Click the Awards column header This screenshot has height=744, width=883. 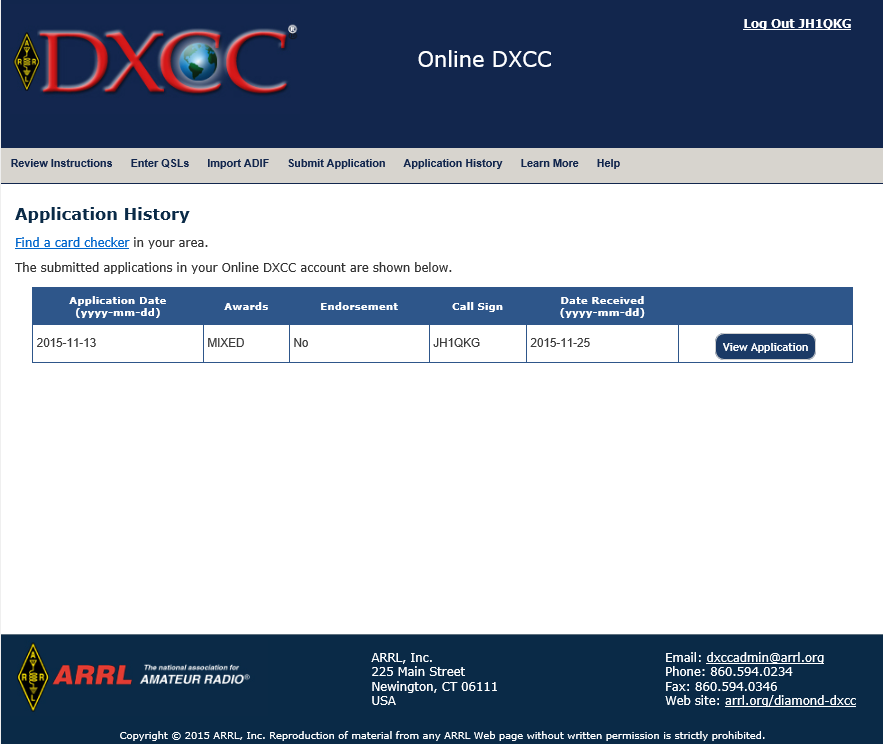click(x=246, y=306)
